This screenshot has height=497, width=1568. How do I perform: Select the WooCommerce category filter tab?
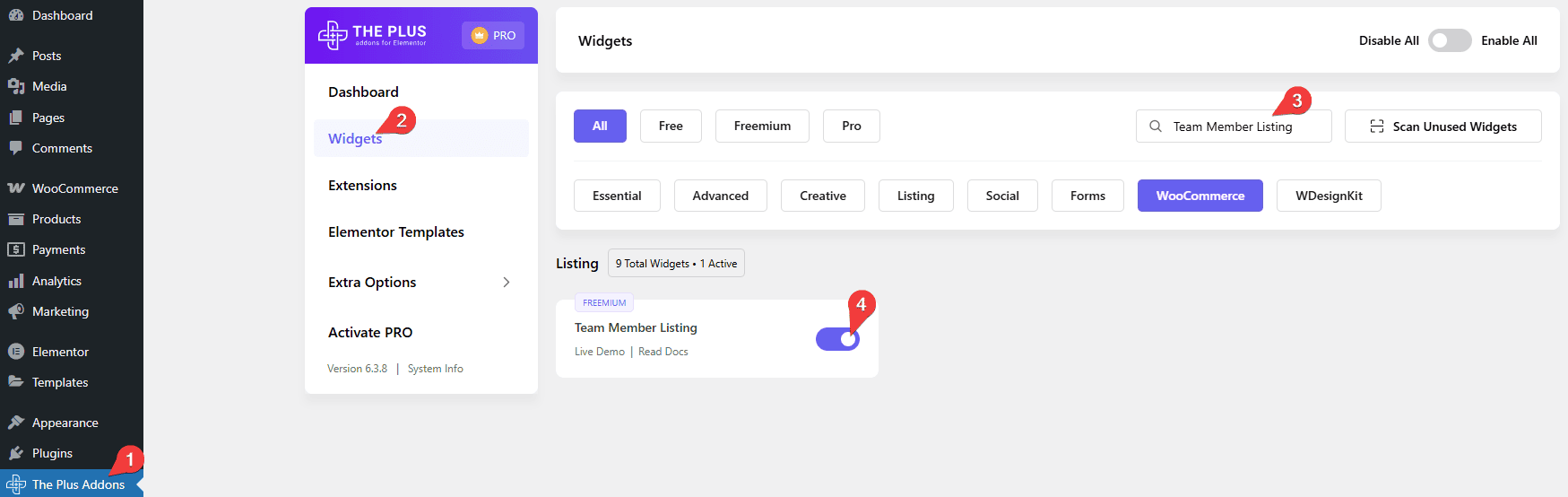tap(1200, 196)
